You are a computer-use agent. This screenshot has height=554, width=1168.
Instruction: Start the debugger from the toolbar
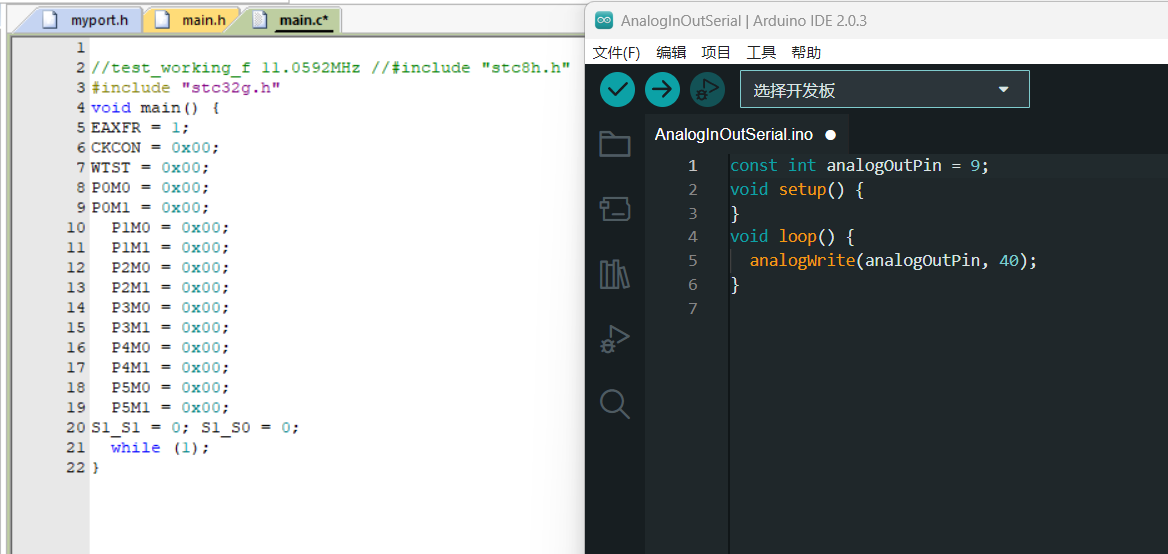(708, 90)
